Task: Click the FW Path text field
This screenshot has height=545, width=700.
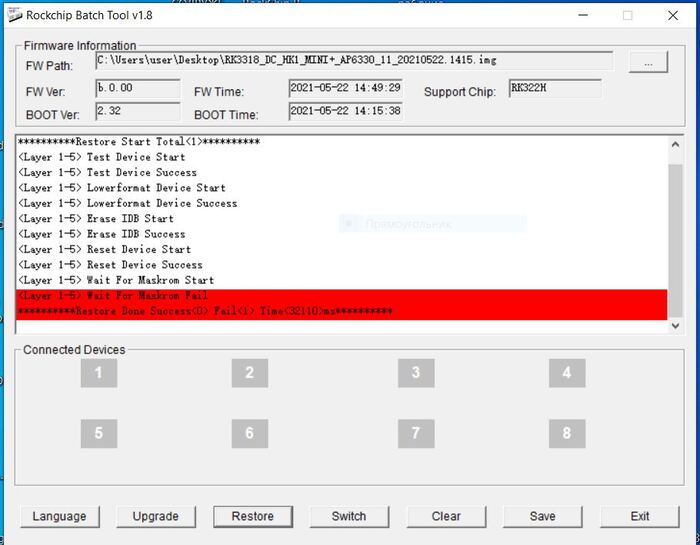Action: (x=354, y=61)
